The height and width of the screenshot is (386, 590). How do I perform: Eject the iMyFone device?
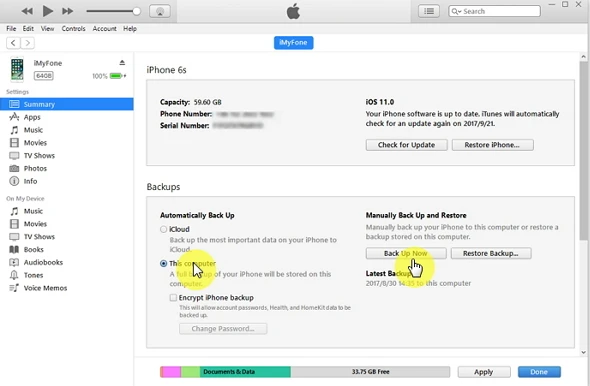coord(122,62)
